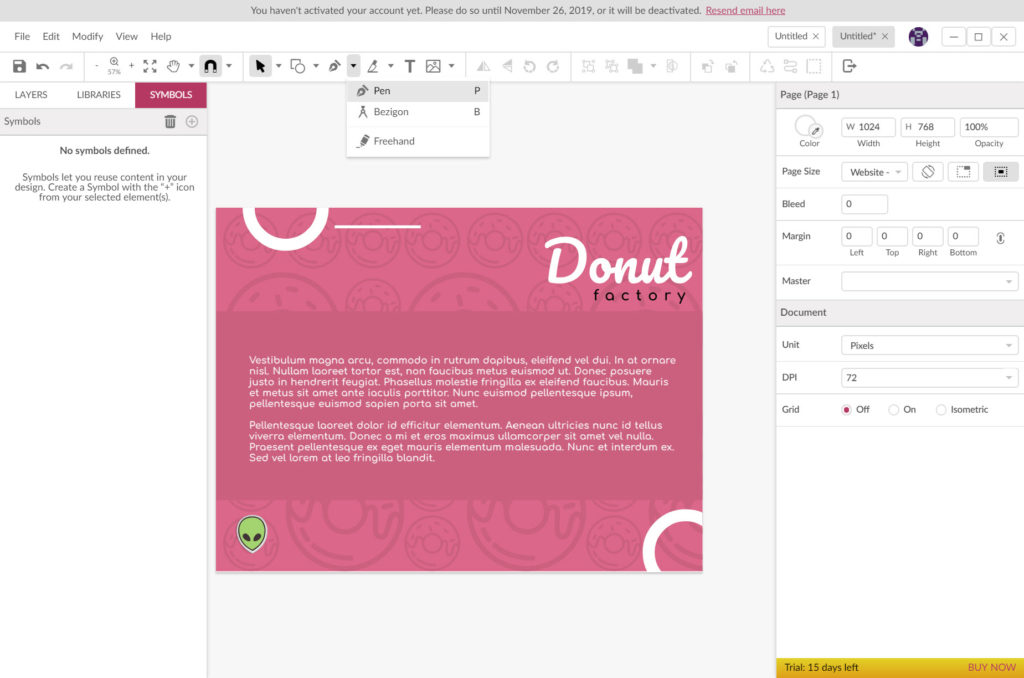The width and height of the screenshot is (1024, 678).
Task: Click the Export icon in the toolbar
Action: pyautogui.click(x=849, y=66)
